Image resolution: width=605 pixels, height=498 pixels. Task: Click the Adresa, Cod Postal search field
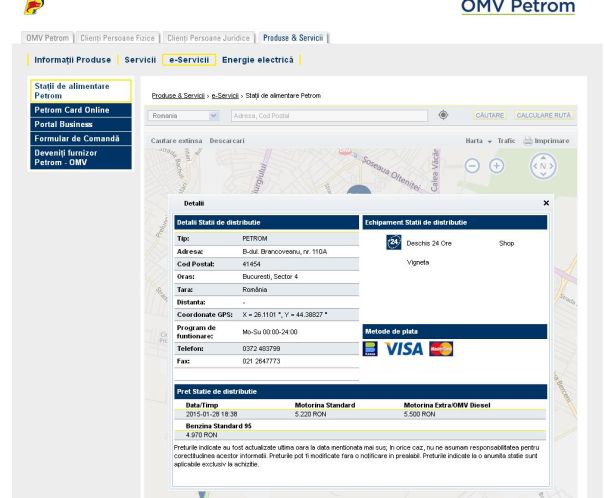(x=330, y=116)
